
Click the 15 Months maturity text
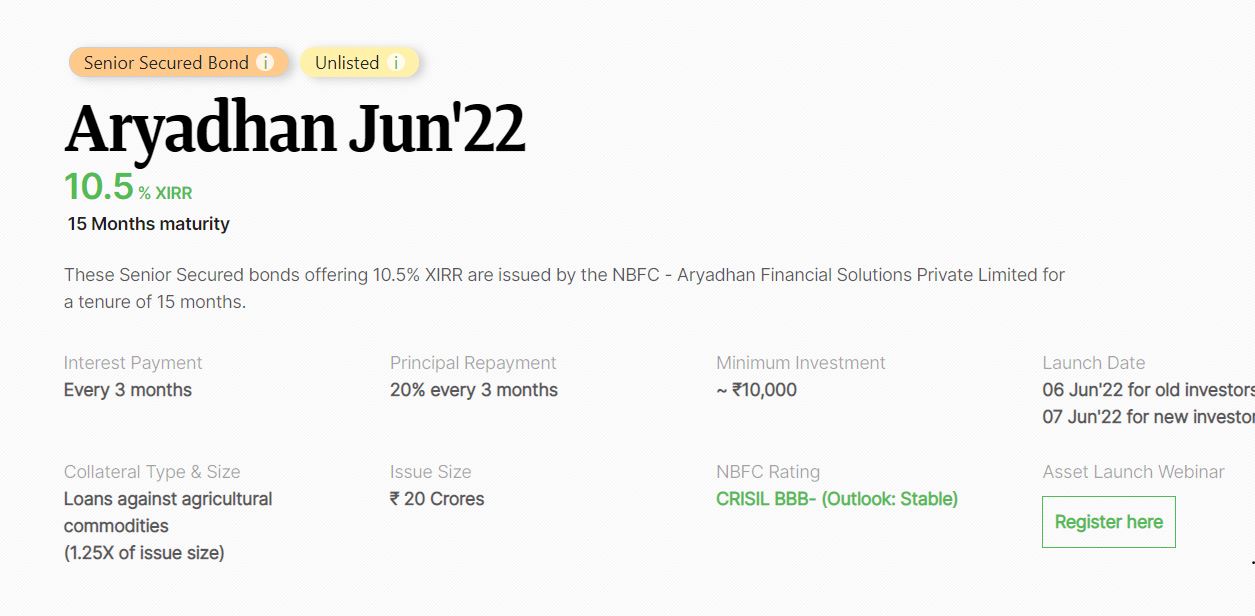pos(148,224)
